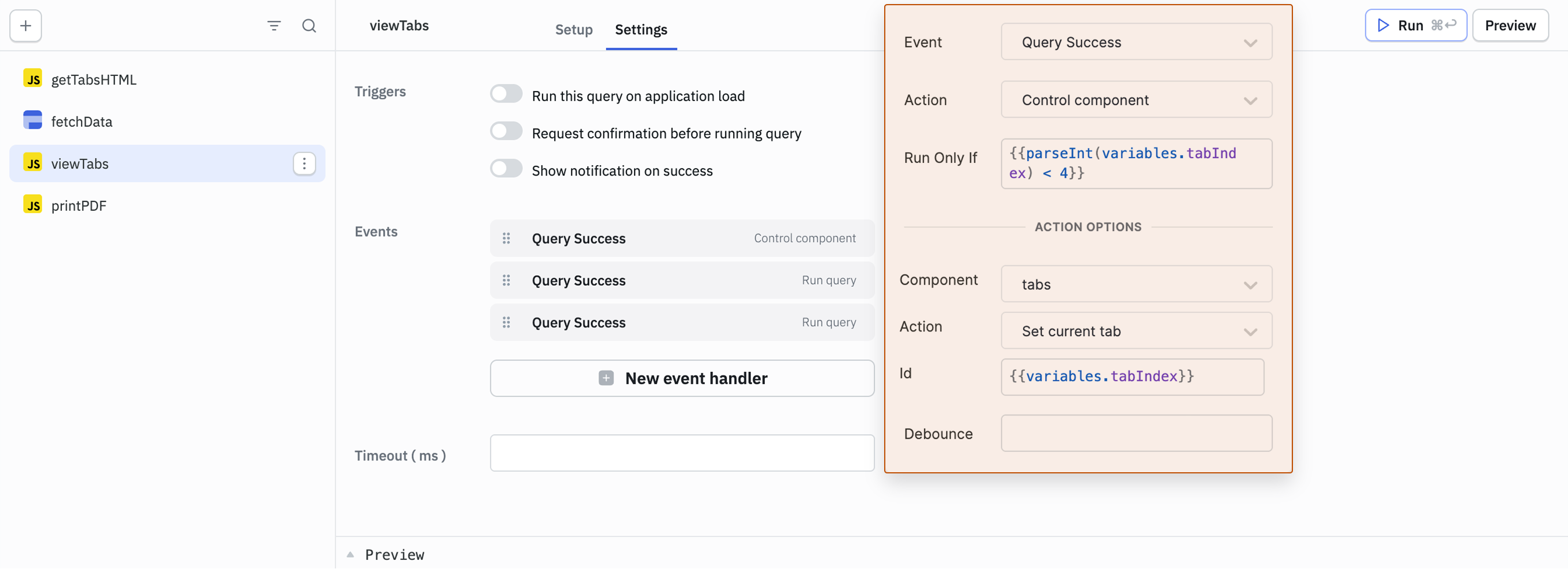
Task: Click the getTabsHTML JS icon
Action: (33, 79)
